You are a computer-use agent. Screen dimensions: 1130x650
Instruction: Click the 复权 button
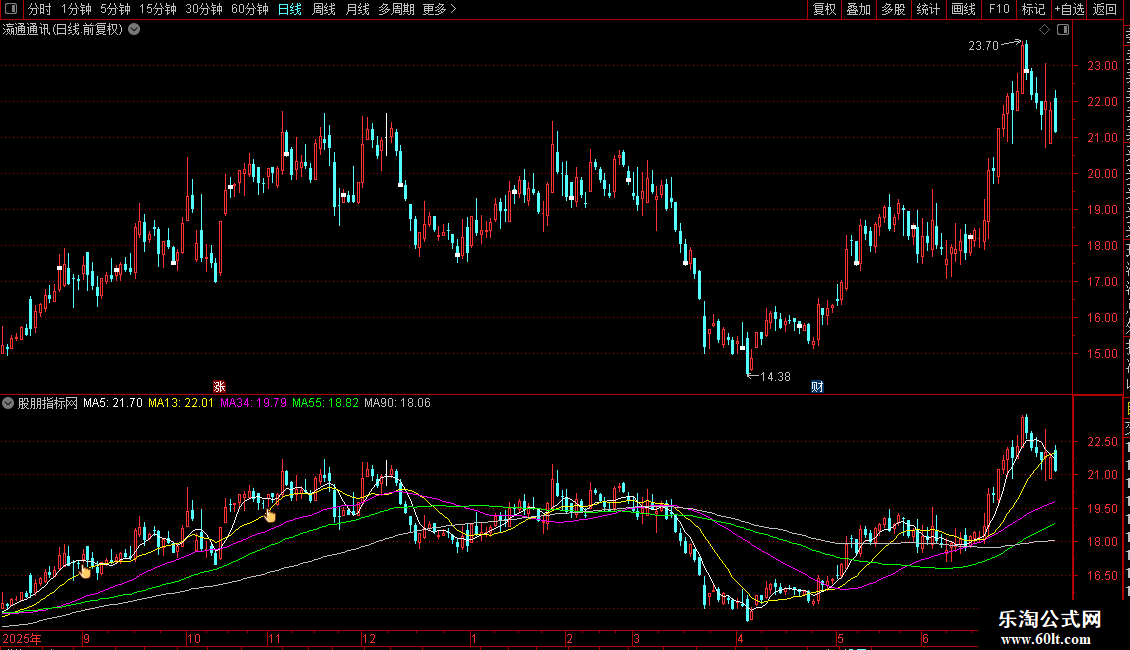click(824, 9)
